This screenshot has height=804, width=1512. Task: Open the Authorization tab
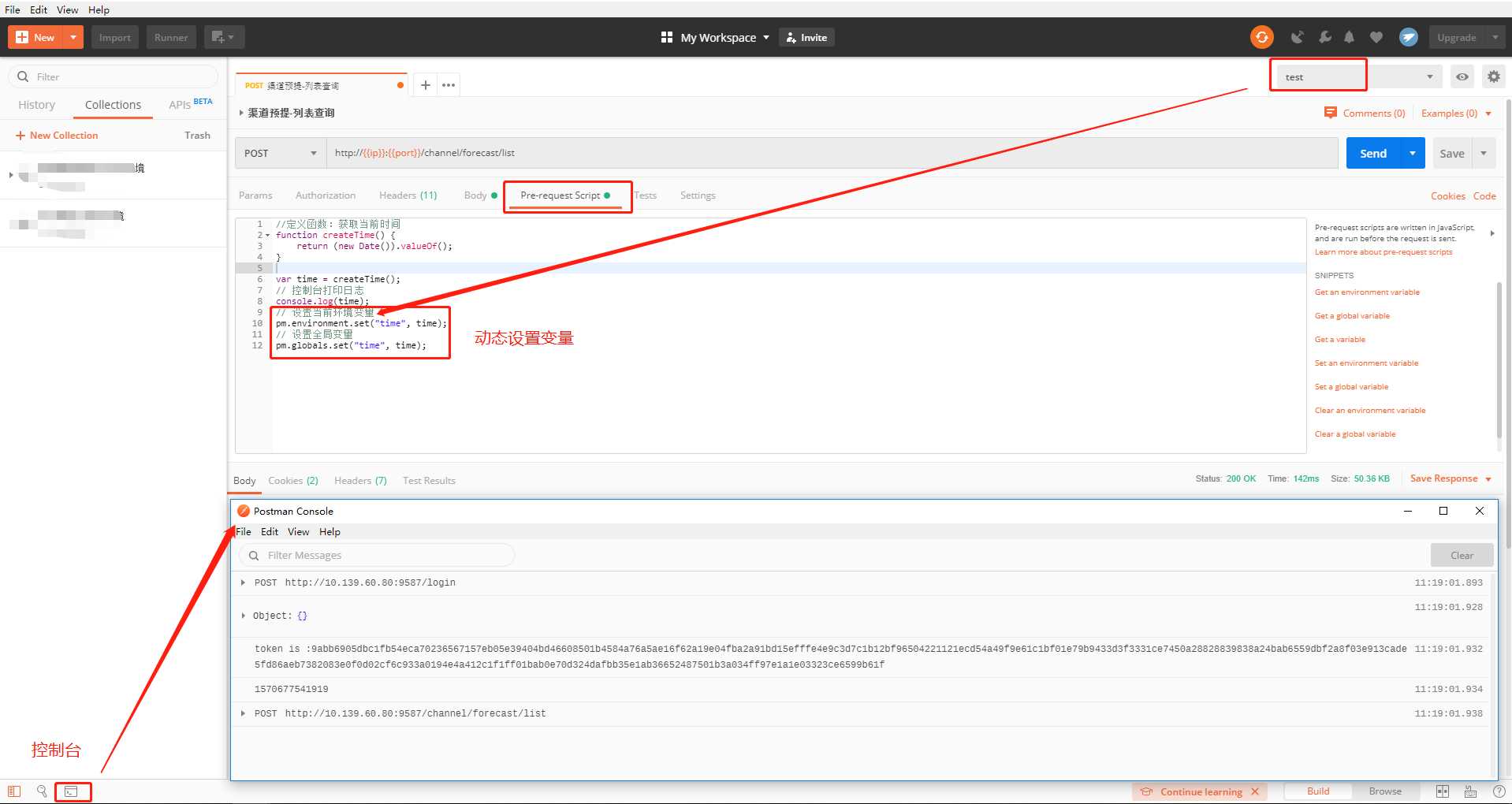pos(326,195)
